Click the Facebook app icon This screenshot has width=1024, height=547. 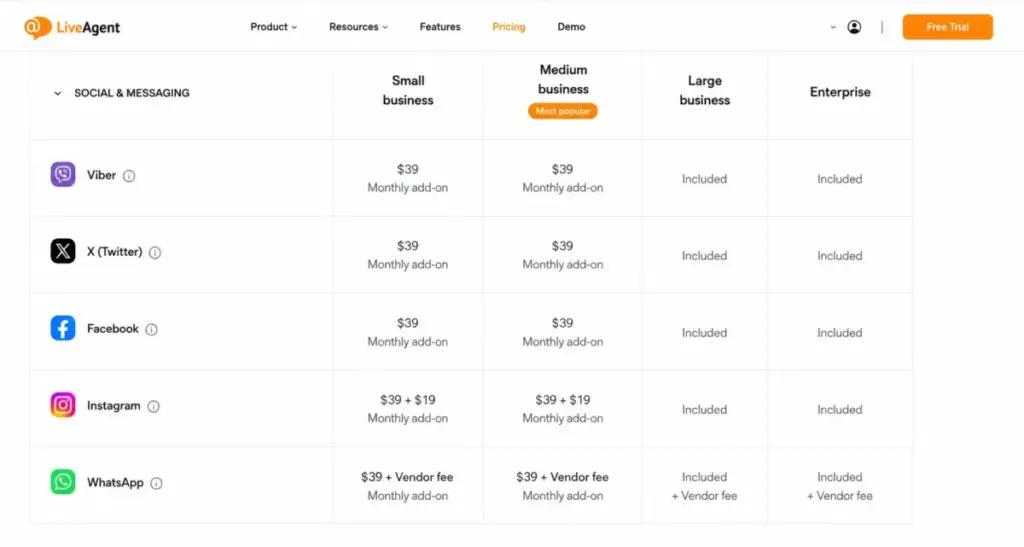pos(63,328)
